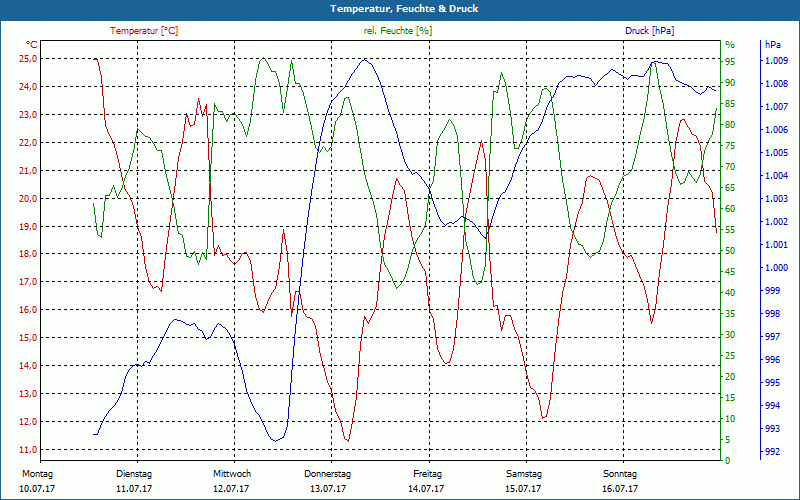Click the '1.007' pressure axis value

pos(776,107)
